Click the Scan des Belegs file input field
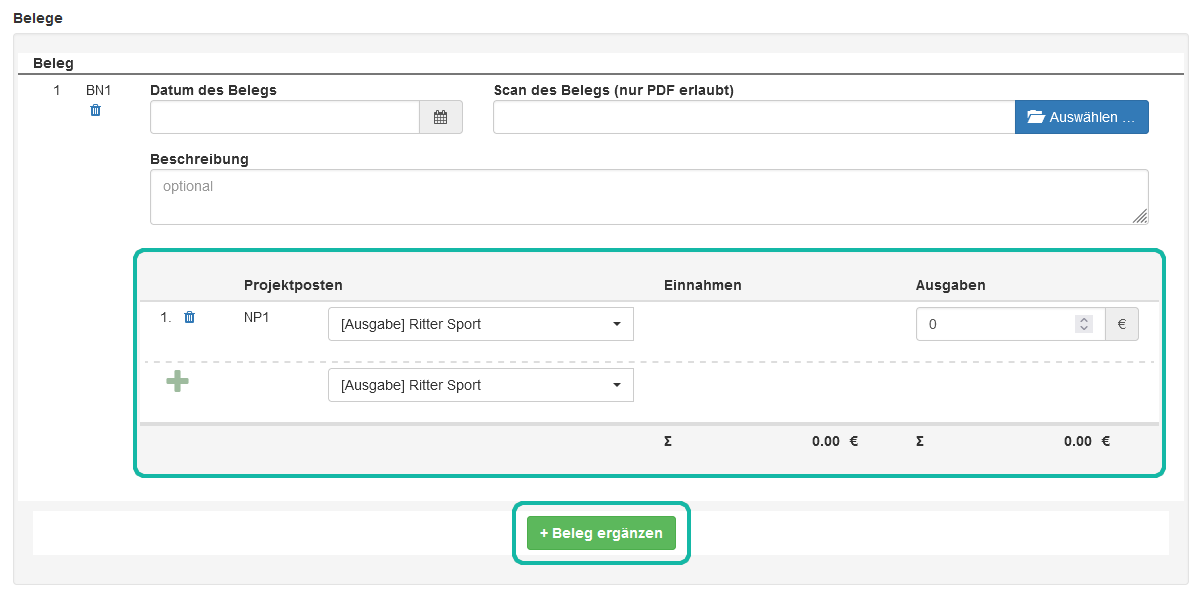This screenshot has height=597, width=1202. (750, 117)
